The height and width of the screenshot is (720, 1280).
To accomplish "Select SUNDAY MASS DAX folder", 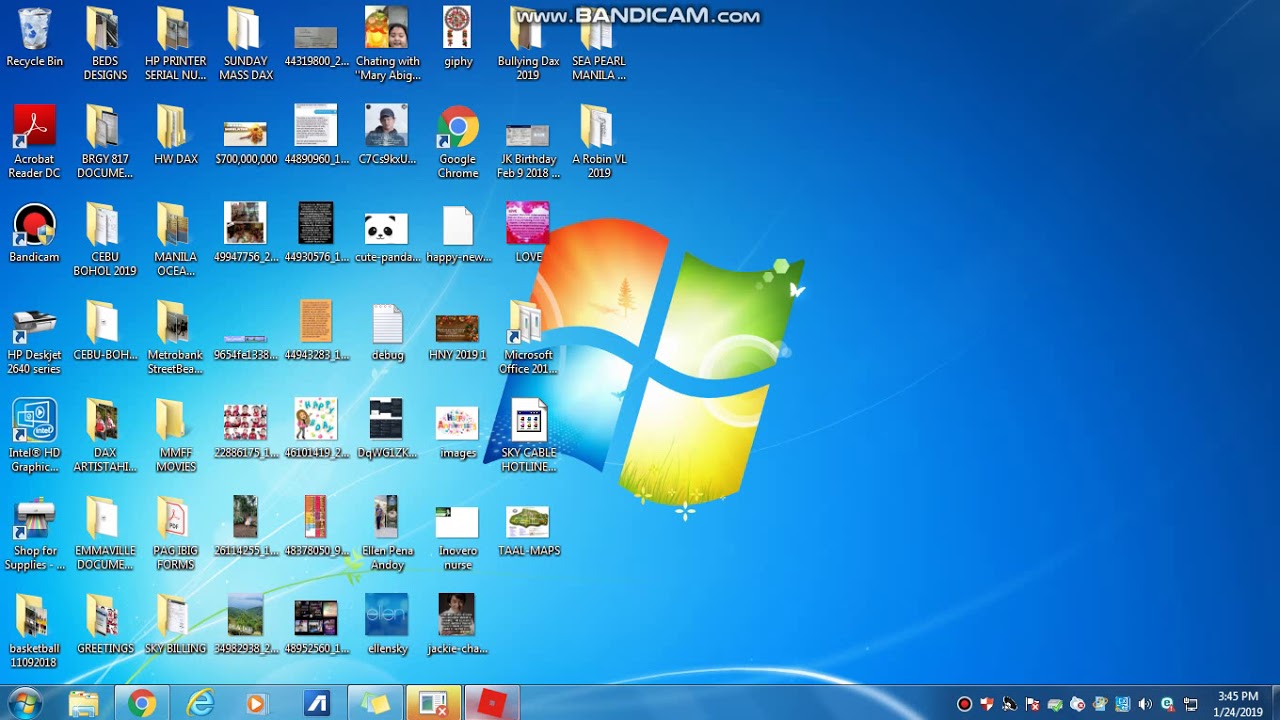I will point(245,44).
